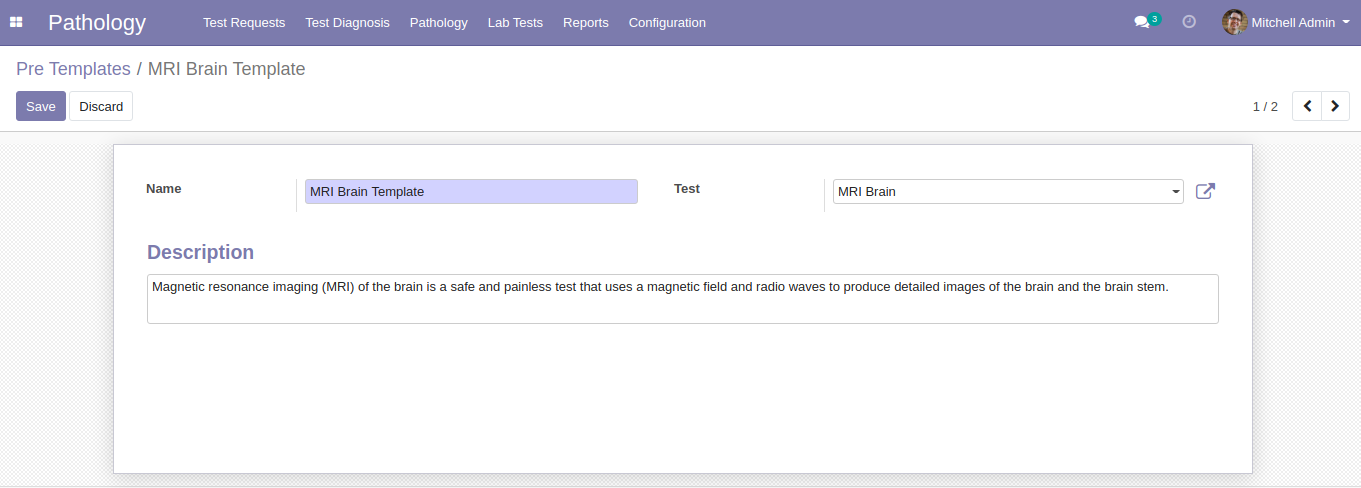Viewport: 1361px width, 488px height.
Task: Open the Reports menu
Action: 586,22
